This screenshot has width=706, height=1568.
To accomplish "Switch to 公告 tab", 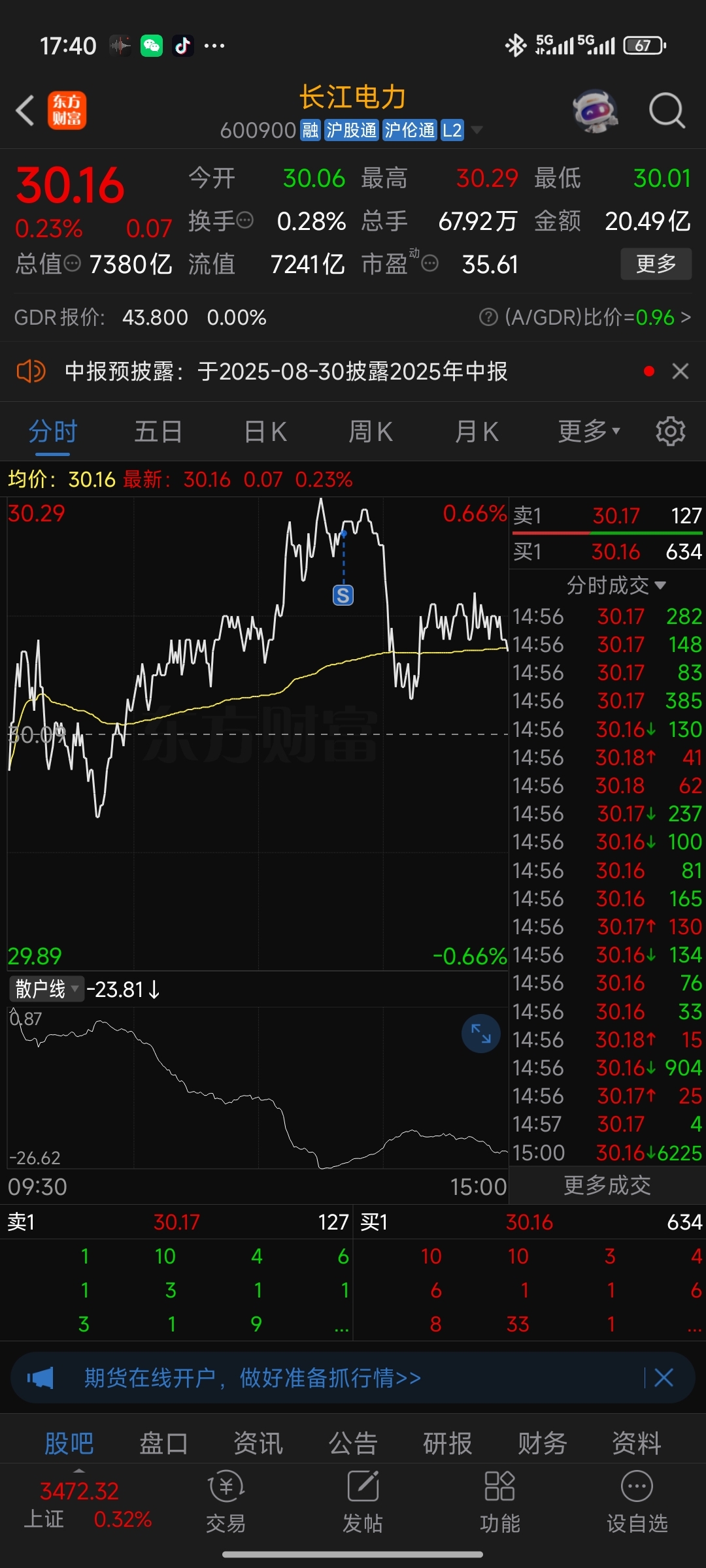I will click(x=353, y=1443).
